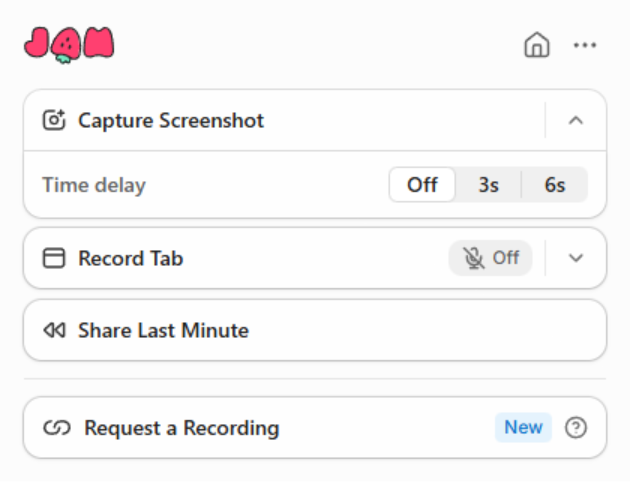The image size is (630, 483).
Task: Go to the Jam home page icon
Action: click(537, 45)
